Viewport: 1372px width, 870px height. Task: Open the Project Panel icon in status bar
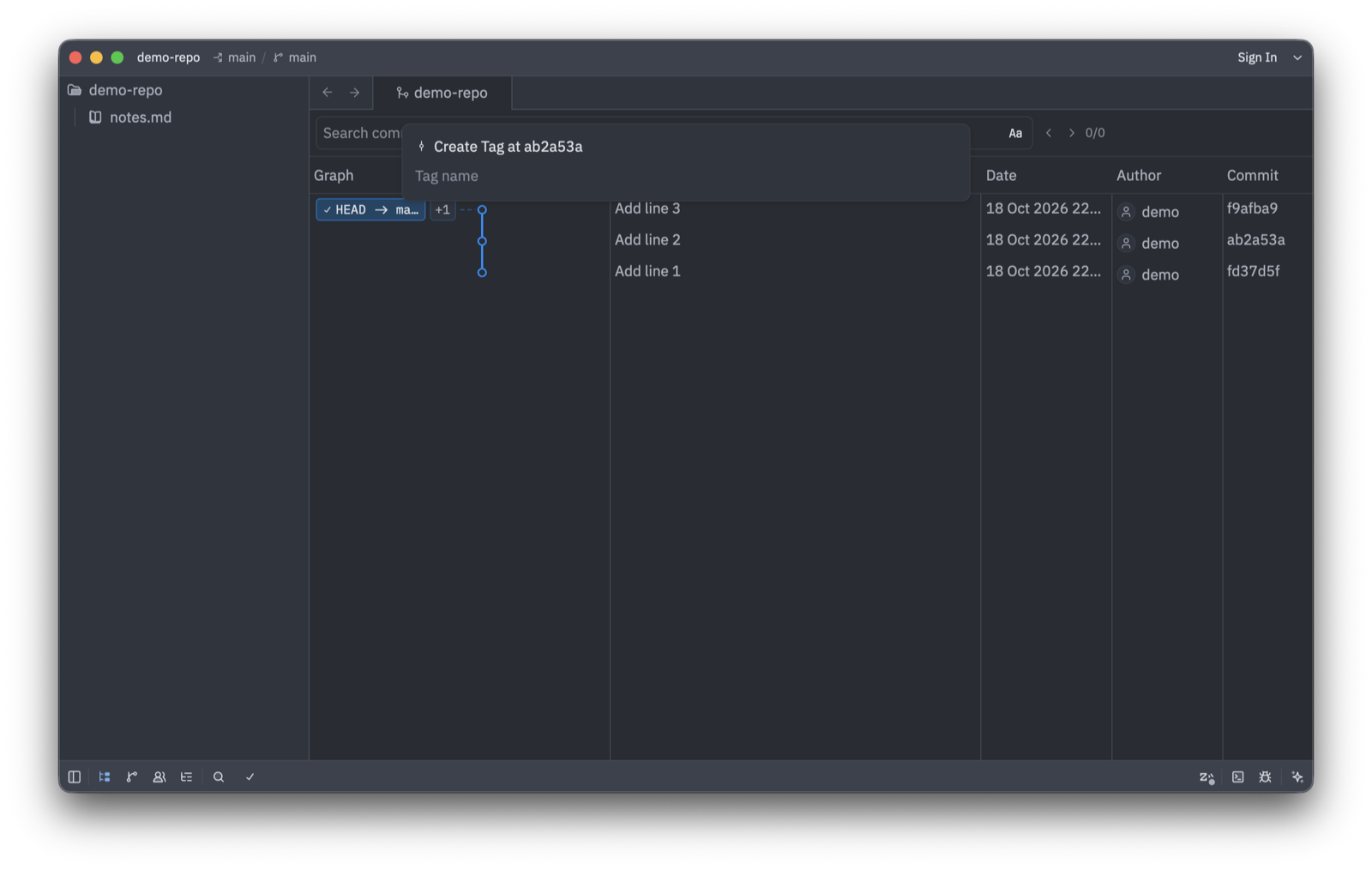[105, 776]
